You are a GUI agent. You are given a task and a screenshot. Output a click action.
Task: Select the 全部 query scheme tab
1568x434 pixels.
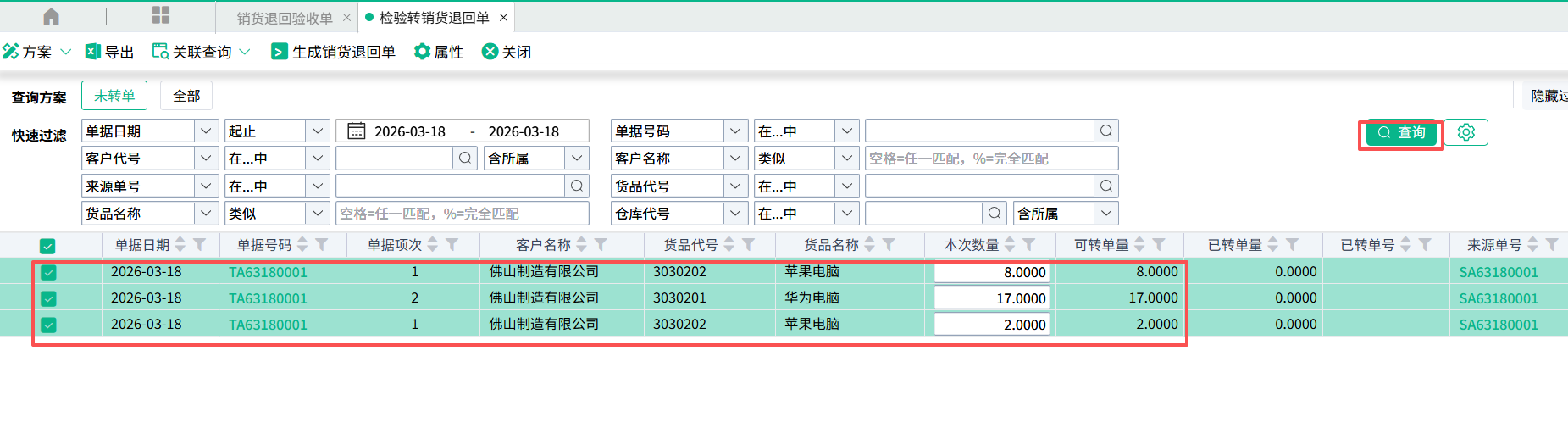186,96
